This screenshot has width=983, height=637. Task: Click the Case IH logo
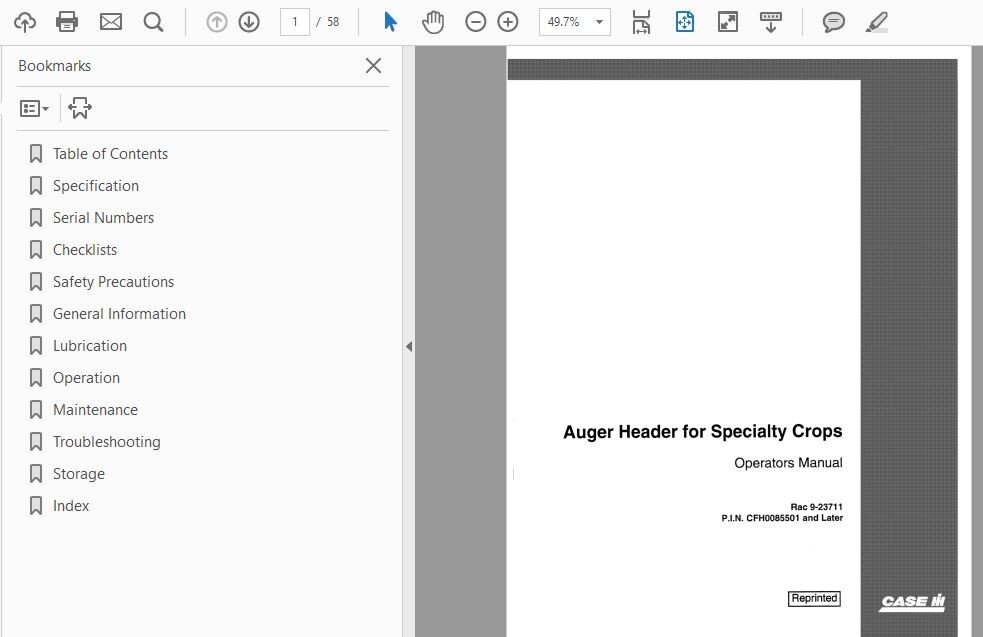912,602
